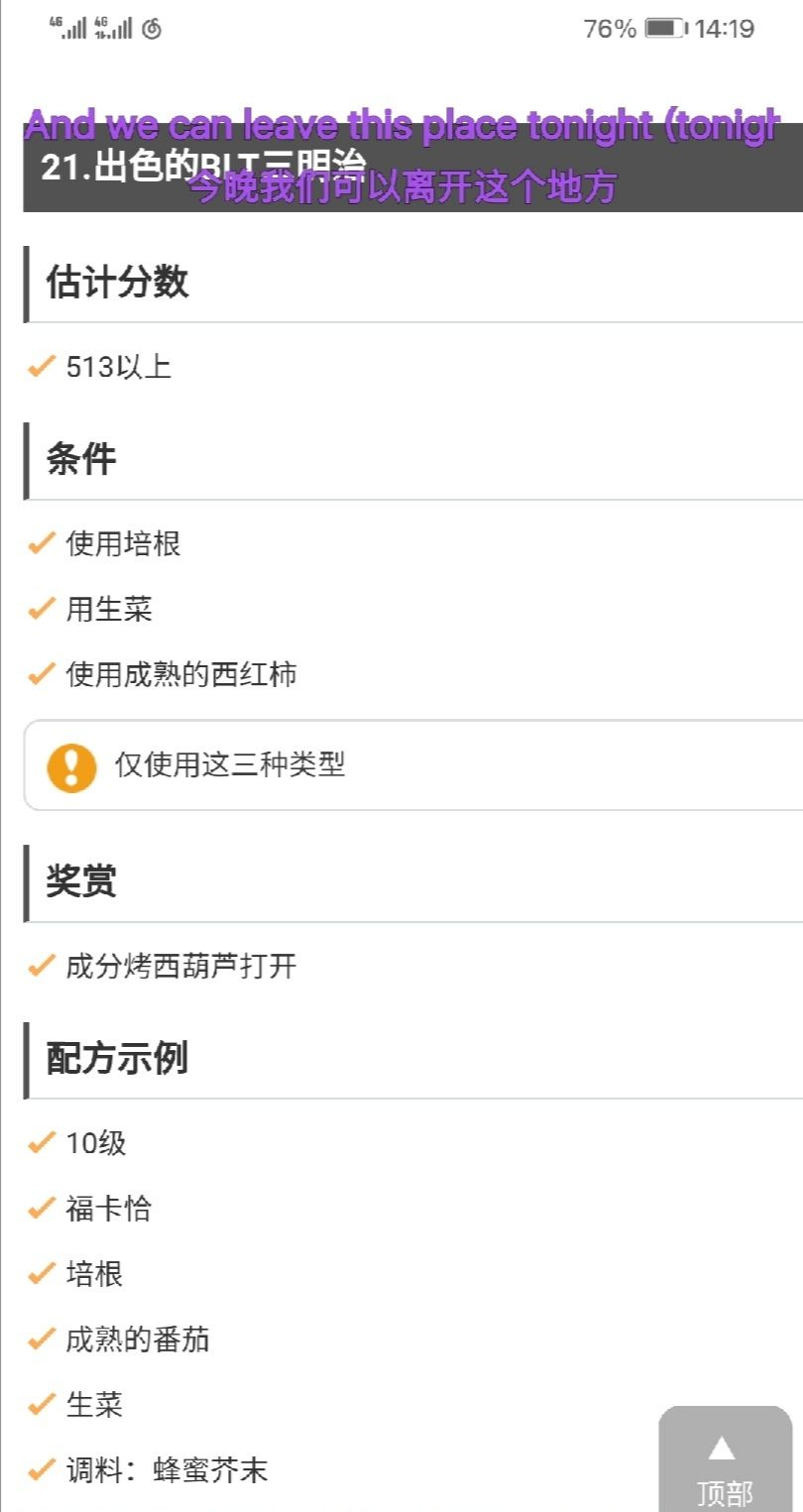This screenshot has width=803, height=1512.
Task: Tap the signal strength indicator
Action: pyautogui.click(x=89, y=28)
